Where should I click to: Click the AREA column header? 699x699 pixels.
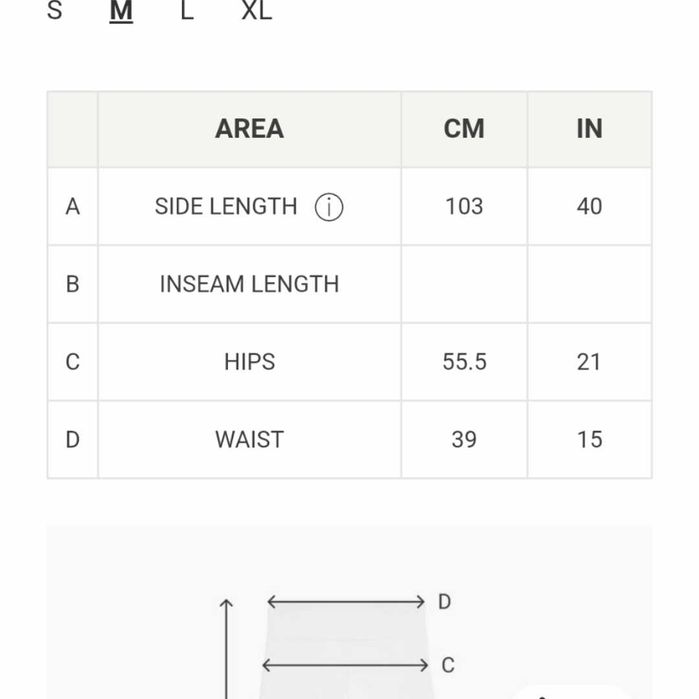[x=249, y=129]
